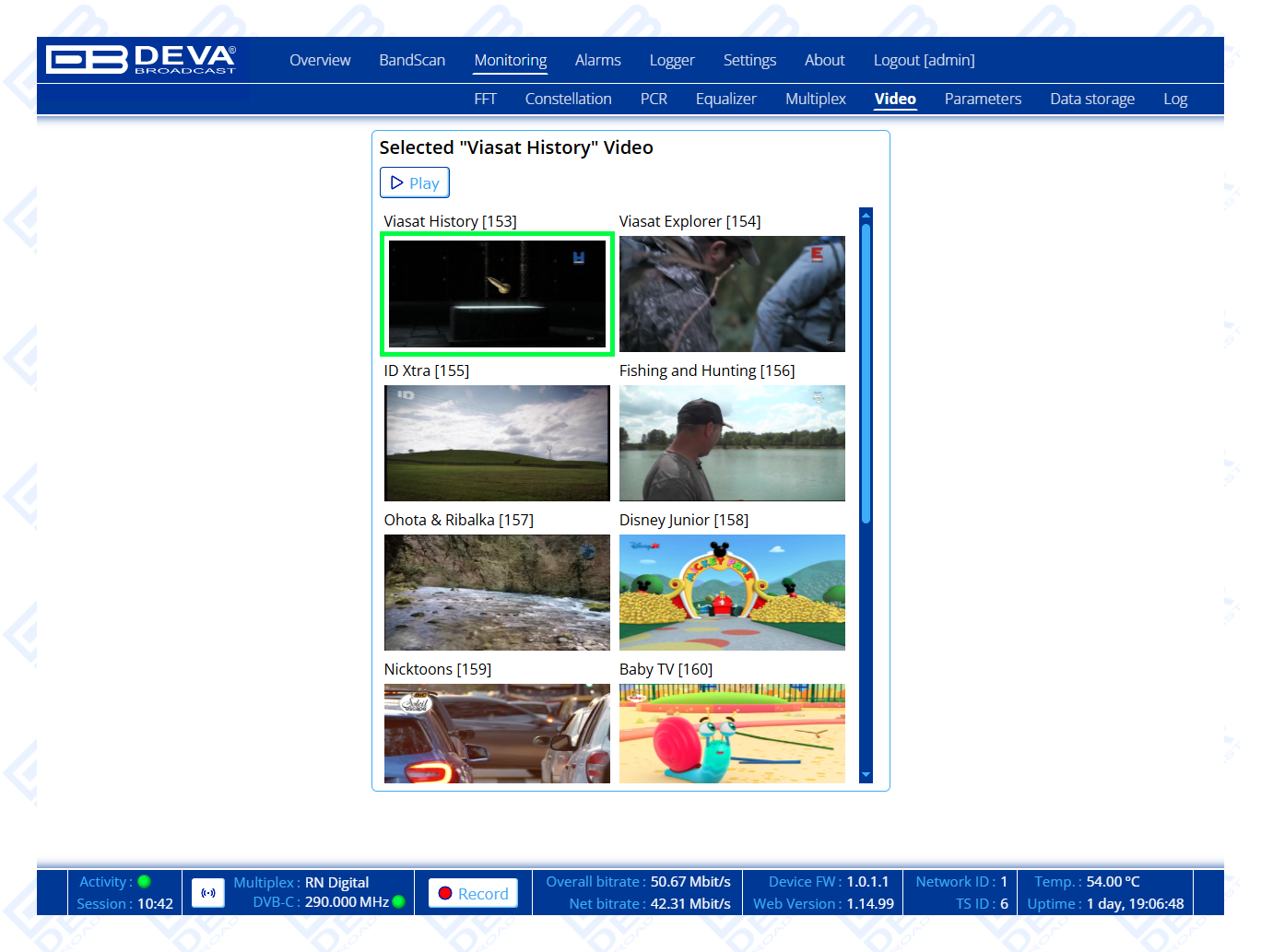Go to the BandScan page

point(412,60)
